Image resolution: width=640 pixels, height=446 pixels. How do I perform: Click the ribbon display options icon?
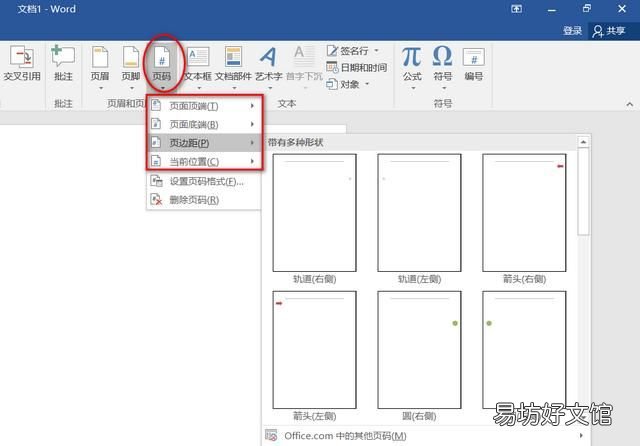point(516,9)
